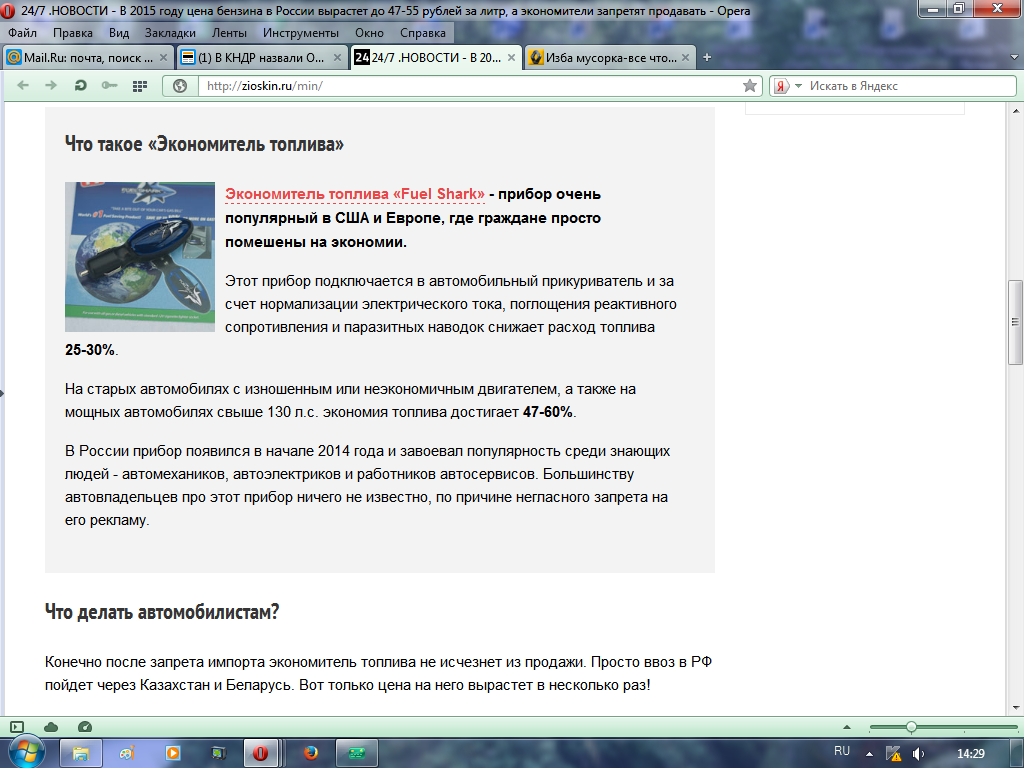Switch to Изба мусорка tab
The image size is (1024, 768).
(x=610, y=57)
